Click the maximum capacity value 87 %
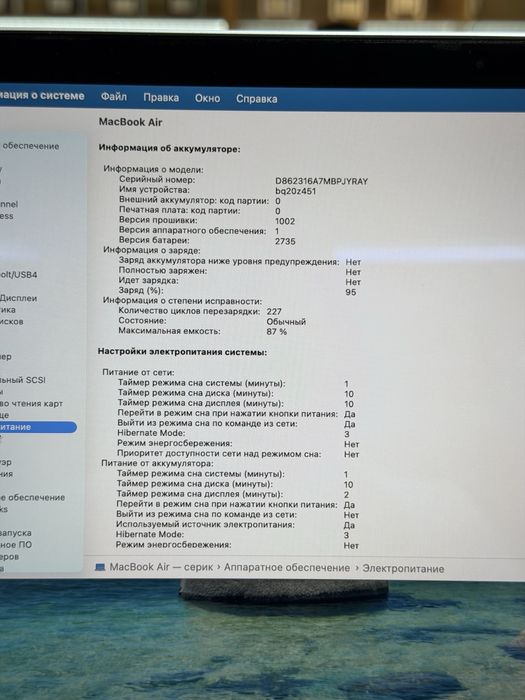 coord(277,332)
